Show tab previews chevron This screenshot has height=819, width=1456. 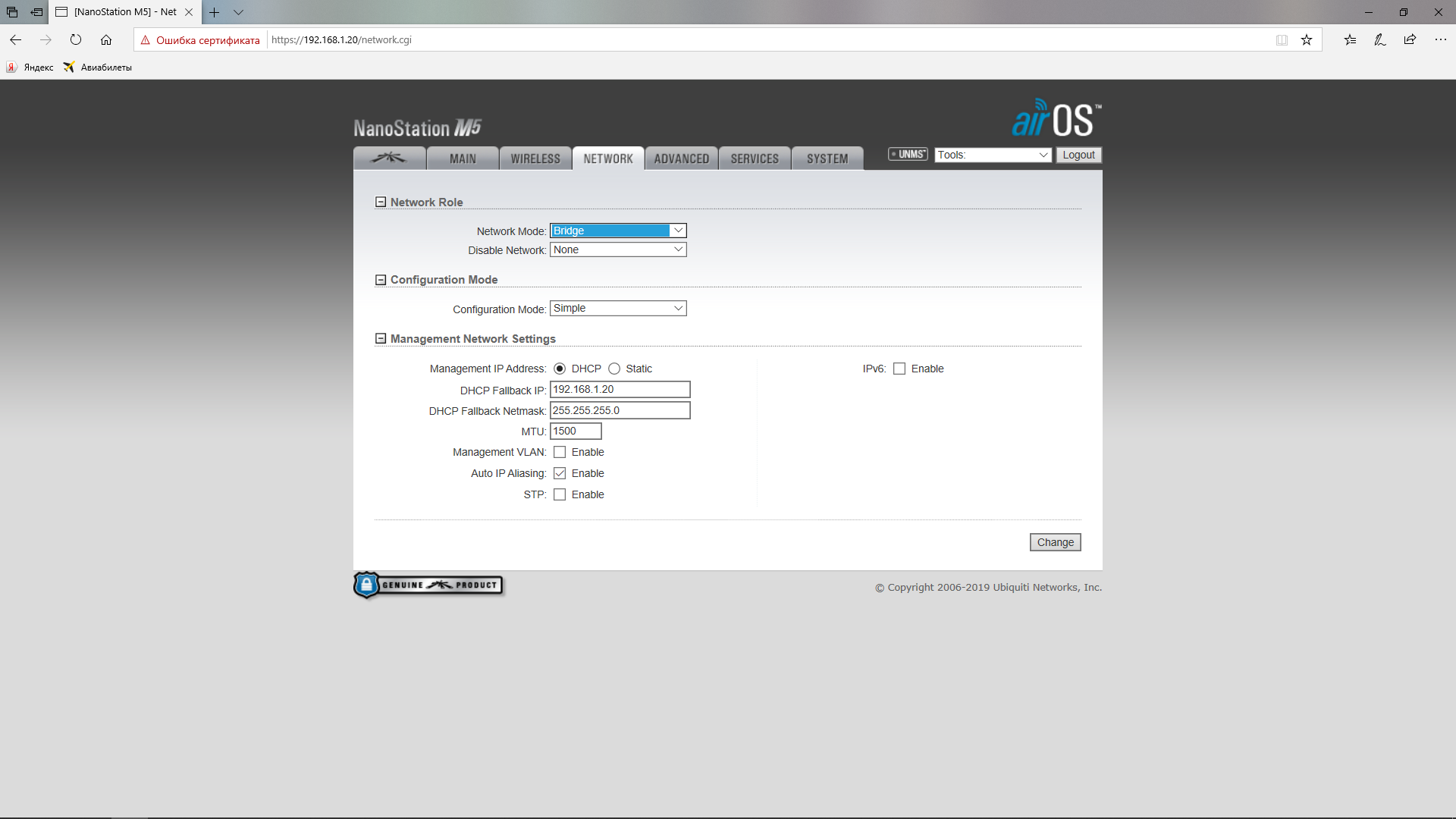click(x=238, y=12)
